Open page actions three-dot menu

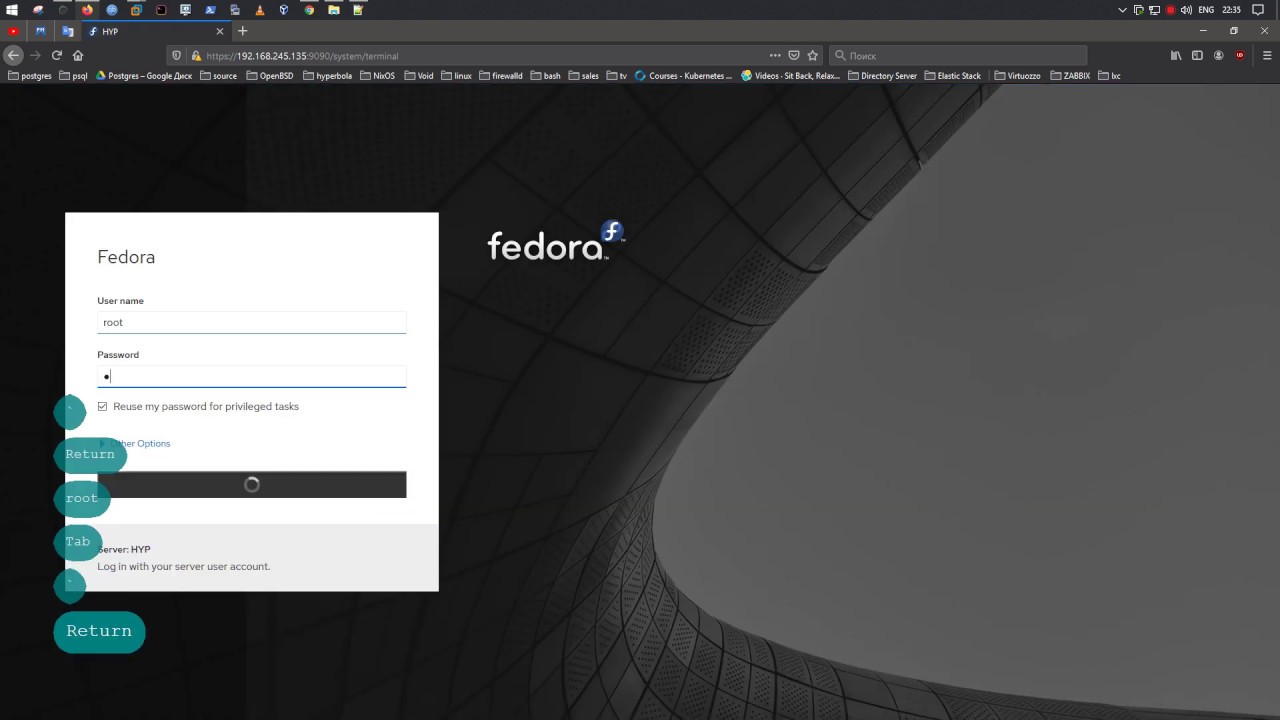(775, 55)
